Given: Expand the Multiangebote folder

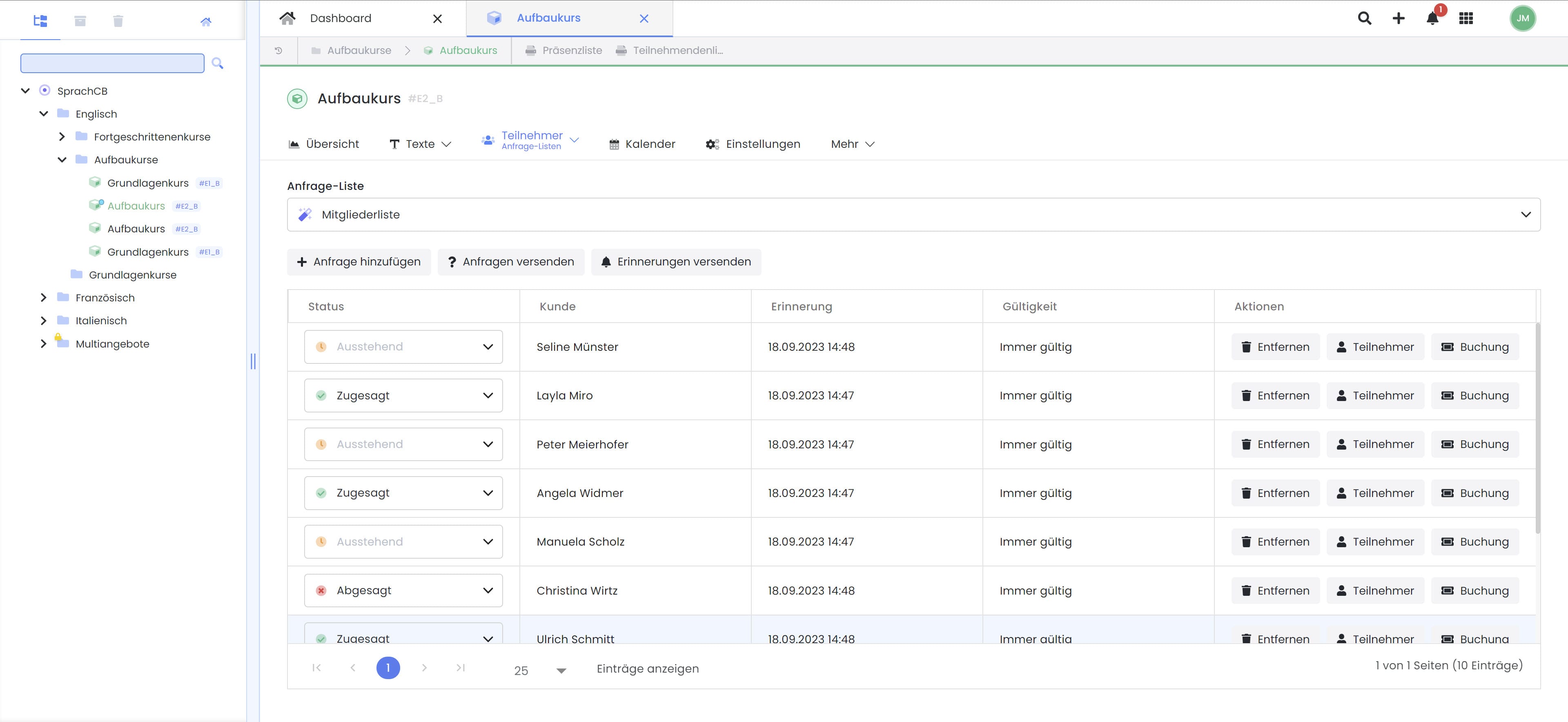Looking at the screenshot, I should (43, 344).
